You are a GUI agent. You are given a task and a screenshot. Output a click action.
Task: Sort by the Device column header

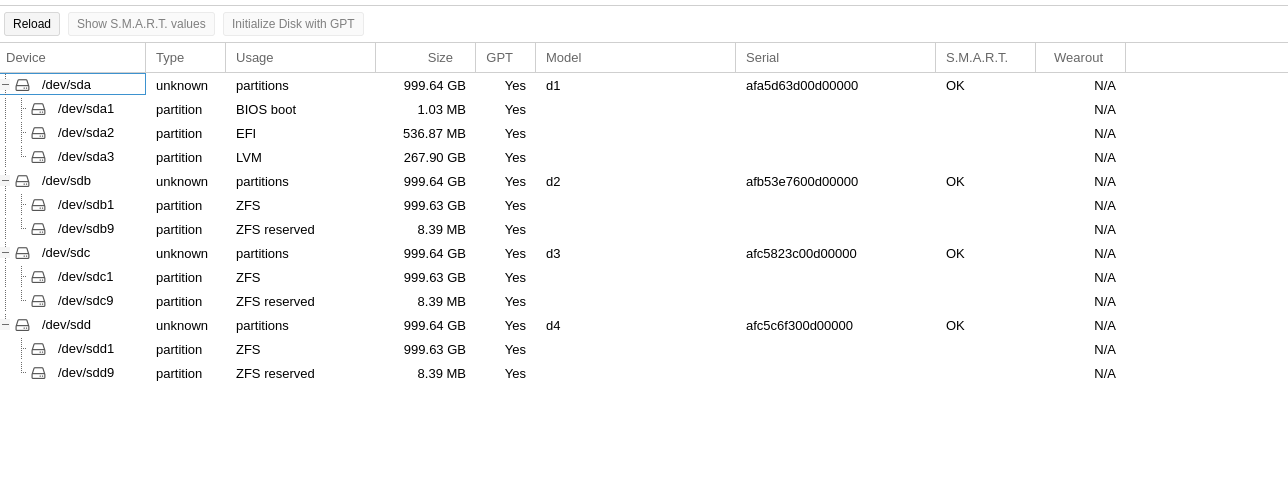pyautogui.click(x=72, y=58)
